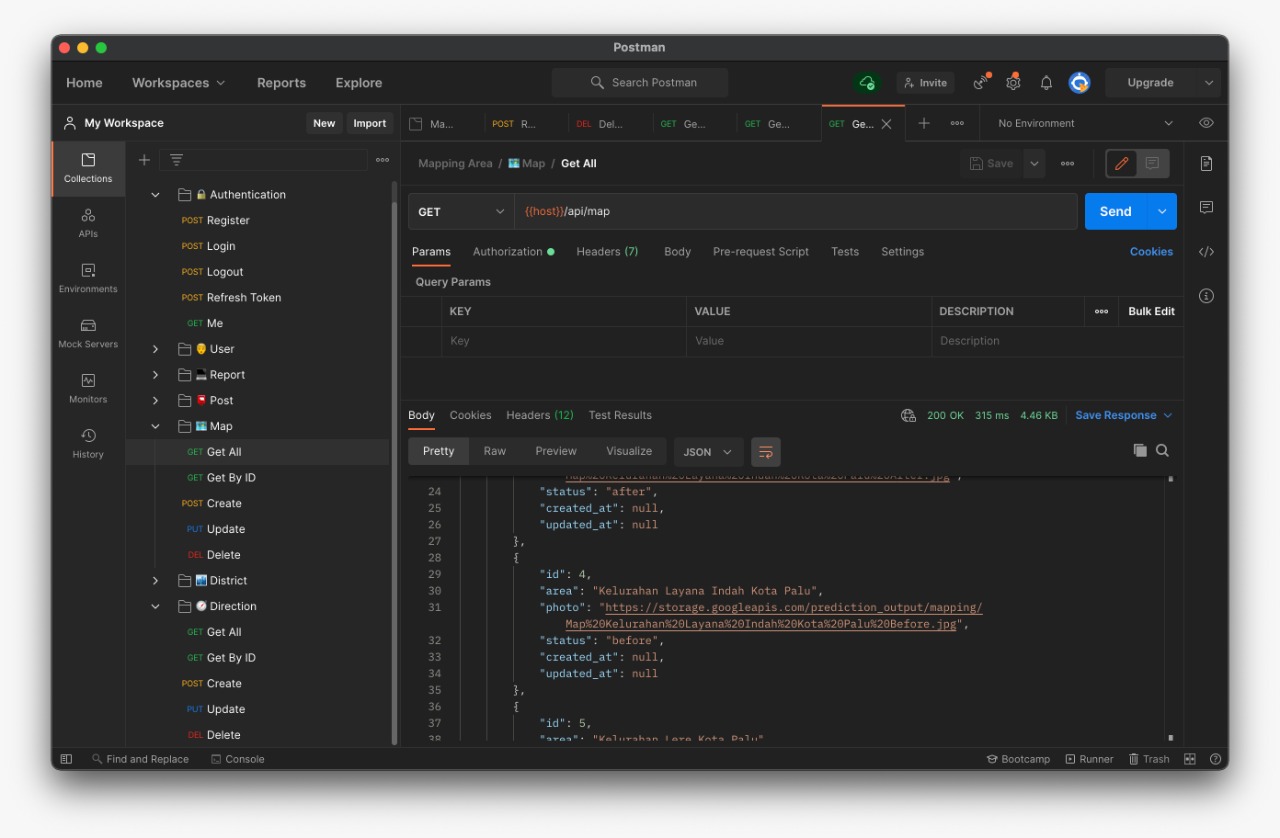Open the Save options dropdown arrow
Screen dimensions: 1280x838
(1034, 163)
